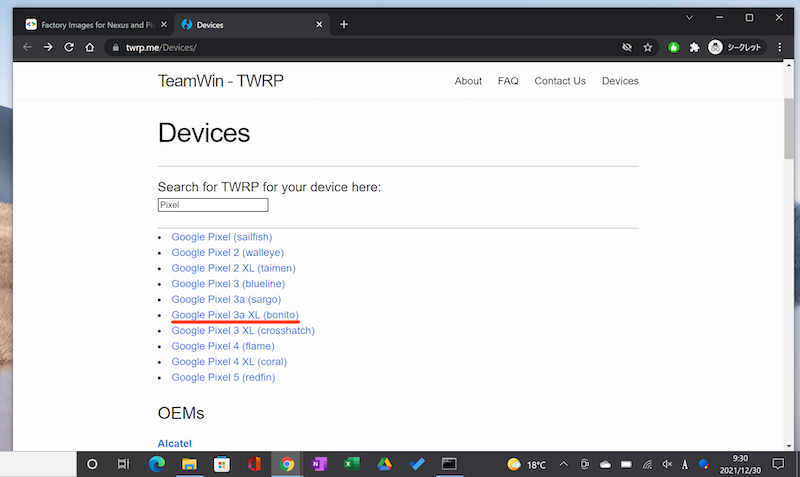Go to the browser home page
Screen dimensions: 800x477
[91, 47]
